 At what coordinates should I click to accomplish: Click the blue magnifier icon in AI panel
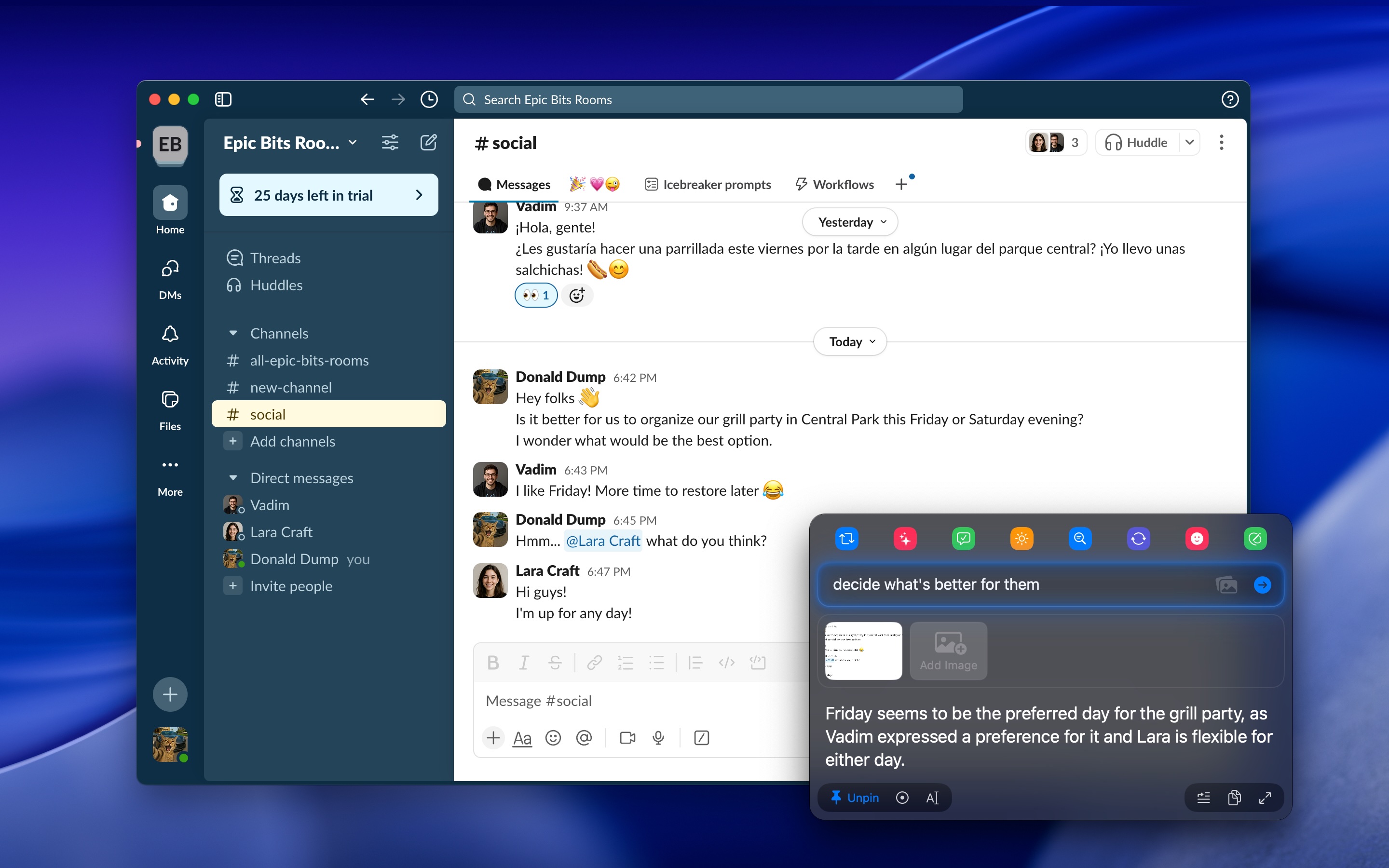pos(1080,539)
